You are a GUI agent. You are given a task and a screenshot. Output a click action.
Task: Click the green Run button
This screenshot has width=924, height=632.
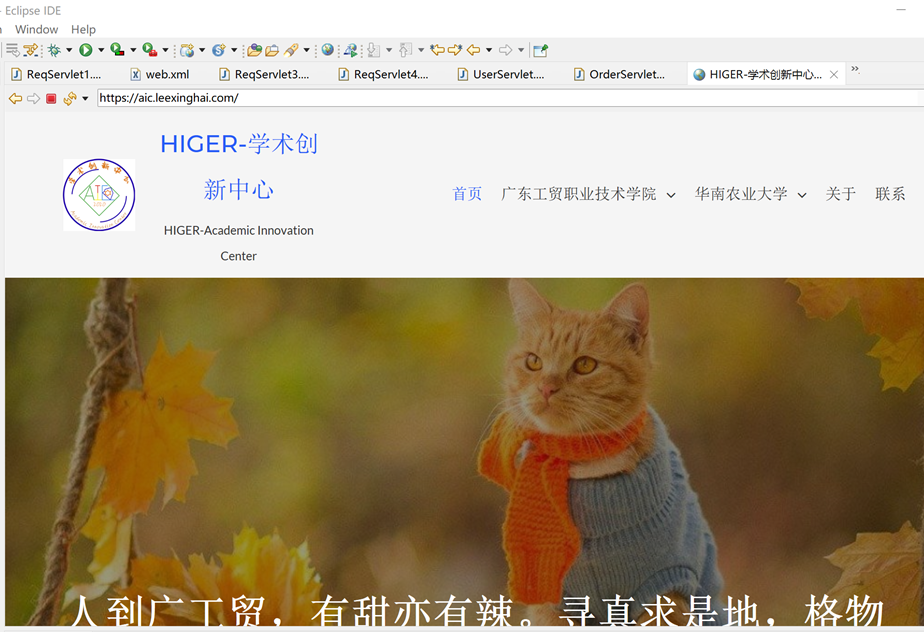point(85,50)
